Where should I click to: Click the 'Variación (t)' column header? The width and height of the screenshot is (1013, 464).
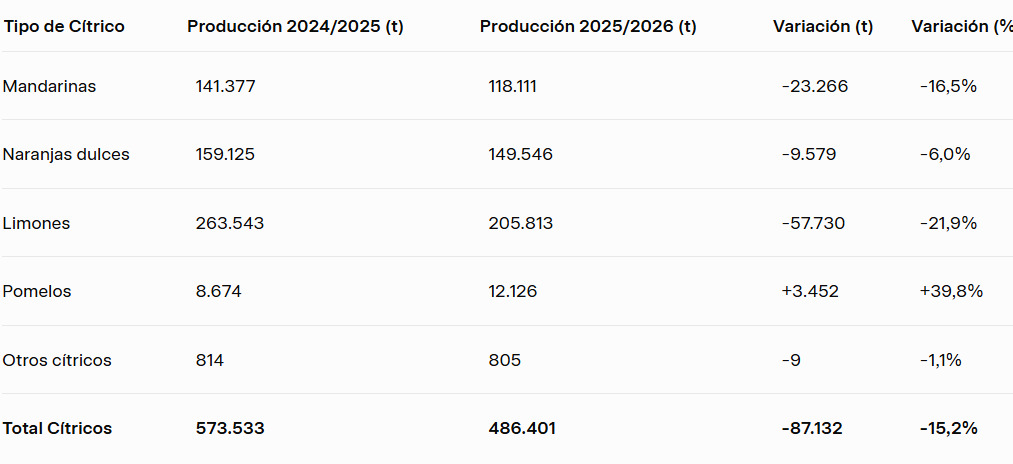[x=823, y=27]
